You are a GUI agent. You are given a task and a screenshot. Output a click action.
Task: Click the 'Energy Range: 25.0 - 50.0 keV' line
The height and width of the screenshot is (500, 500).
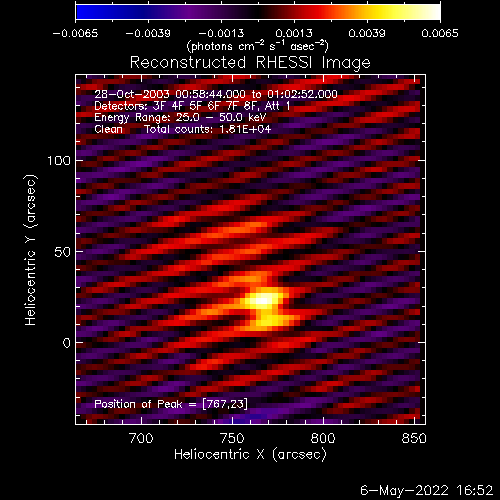[180, 118]
